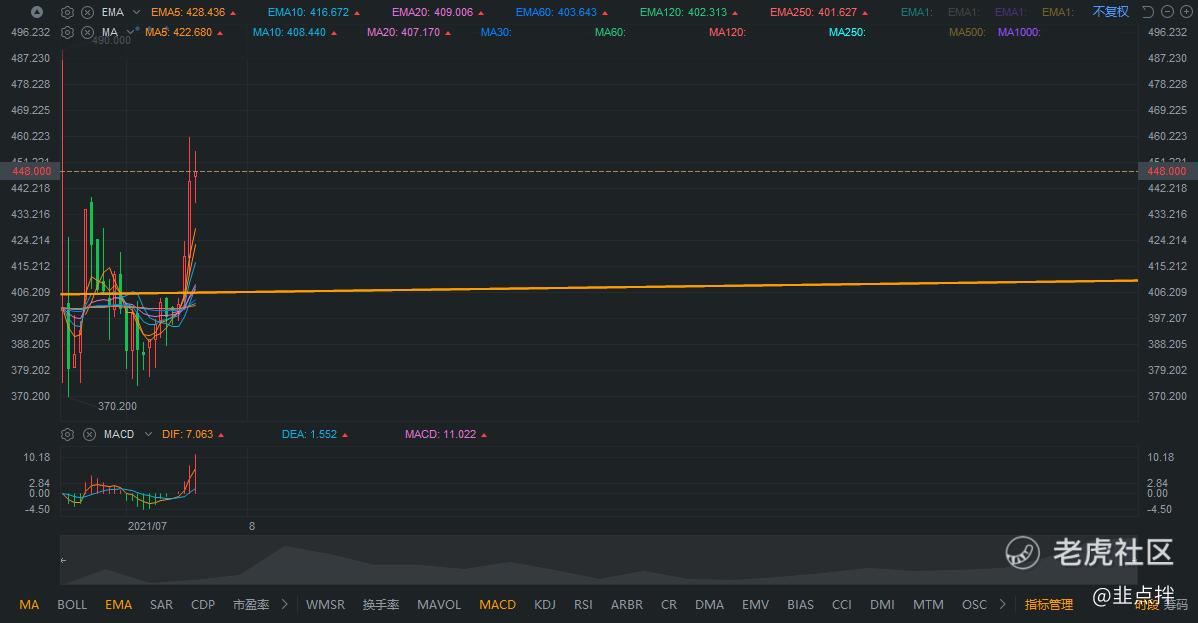Open EMA indicator settings gear

pos(67,12)
